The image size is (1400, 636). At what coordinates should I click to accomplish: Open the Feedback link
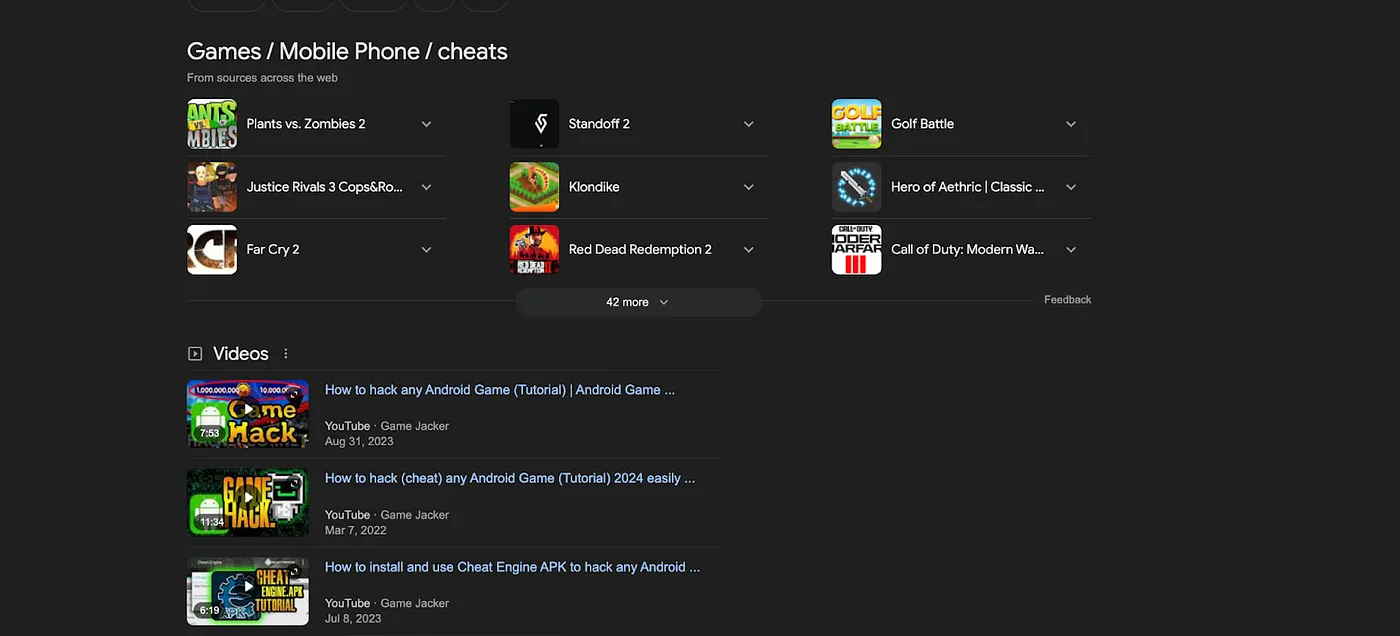1068,300
